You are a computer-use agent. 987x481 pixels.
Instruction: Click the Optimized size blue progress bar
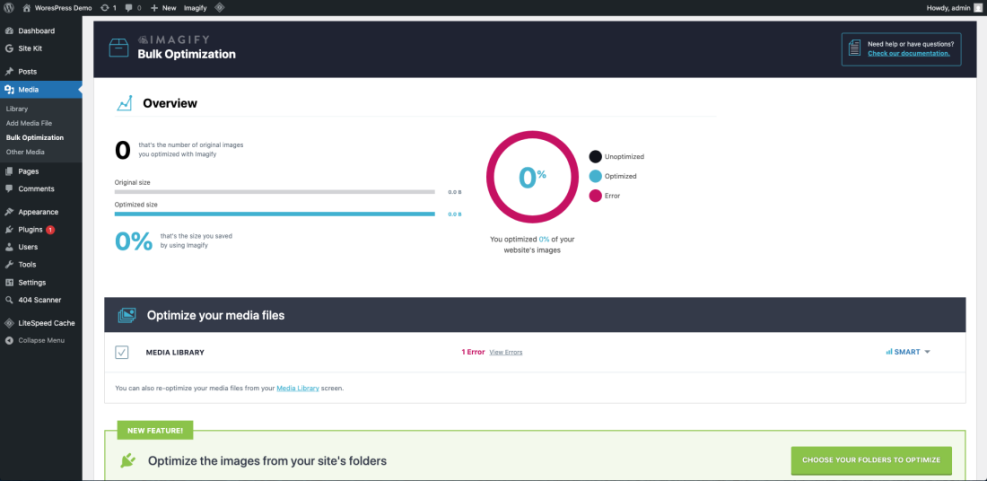(274, 214)
